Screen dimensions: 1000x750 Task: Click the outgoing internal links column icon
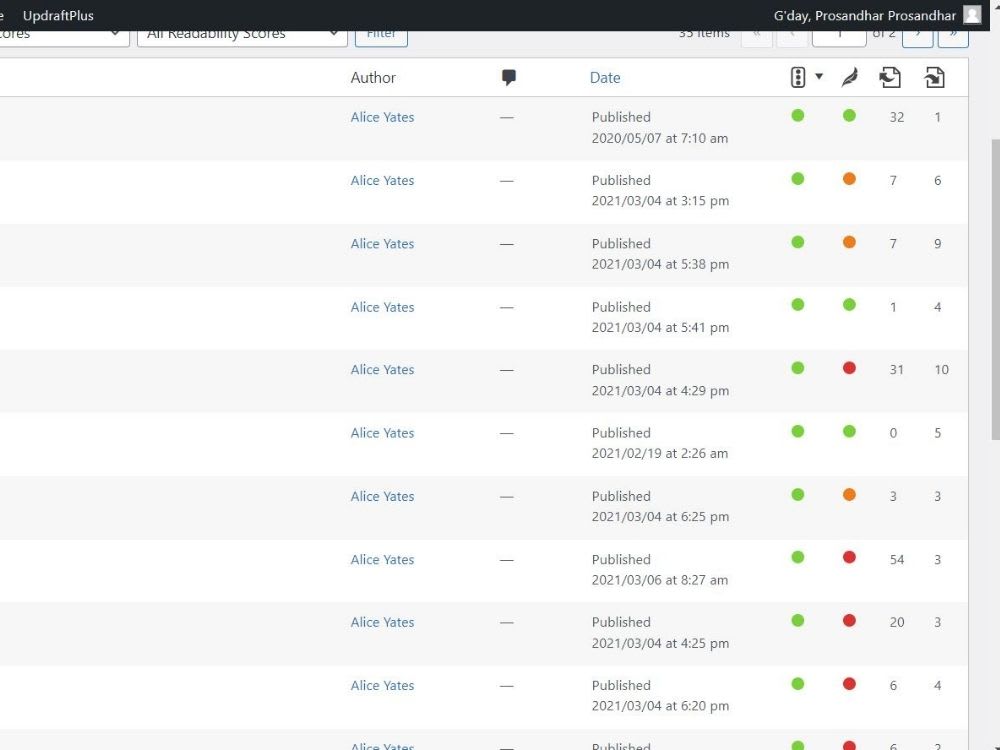[890, 77]
